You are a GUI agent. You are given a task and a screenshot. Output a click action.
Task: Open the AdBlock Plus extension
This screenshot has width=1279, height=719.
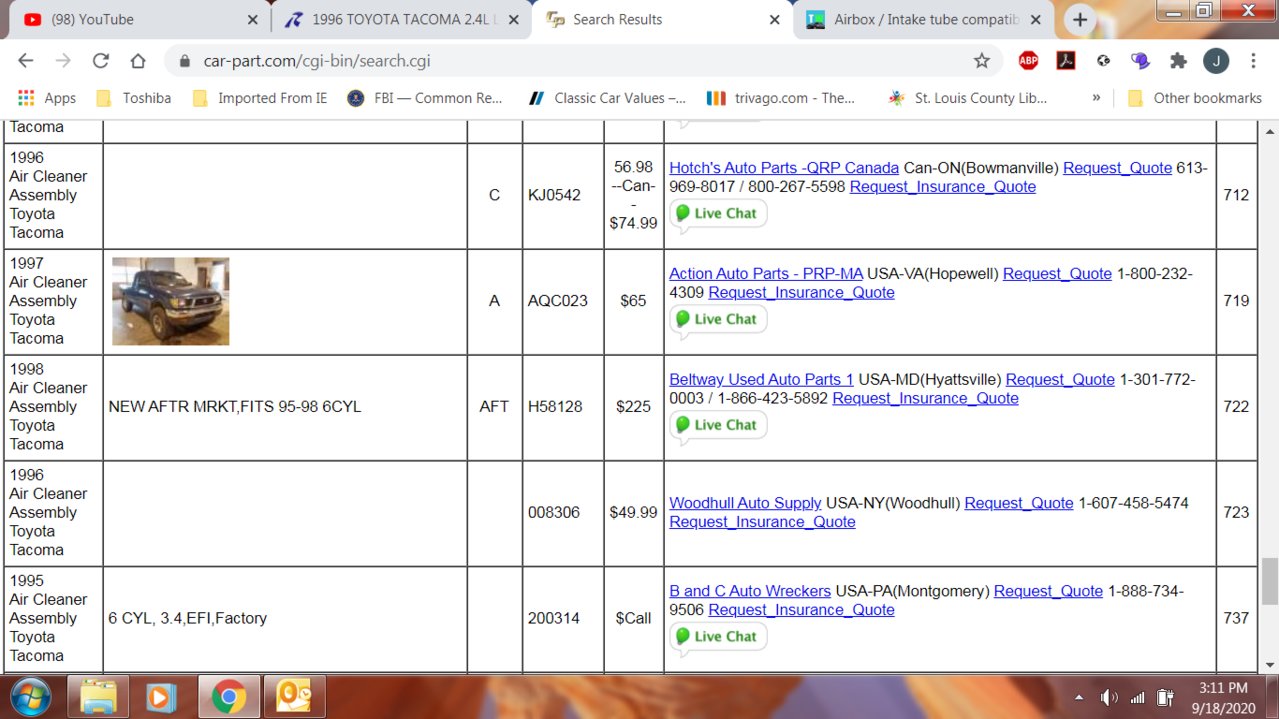pos(1028,61)
